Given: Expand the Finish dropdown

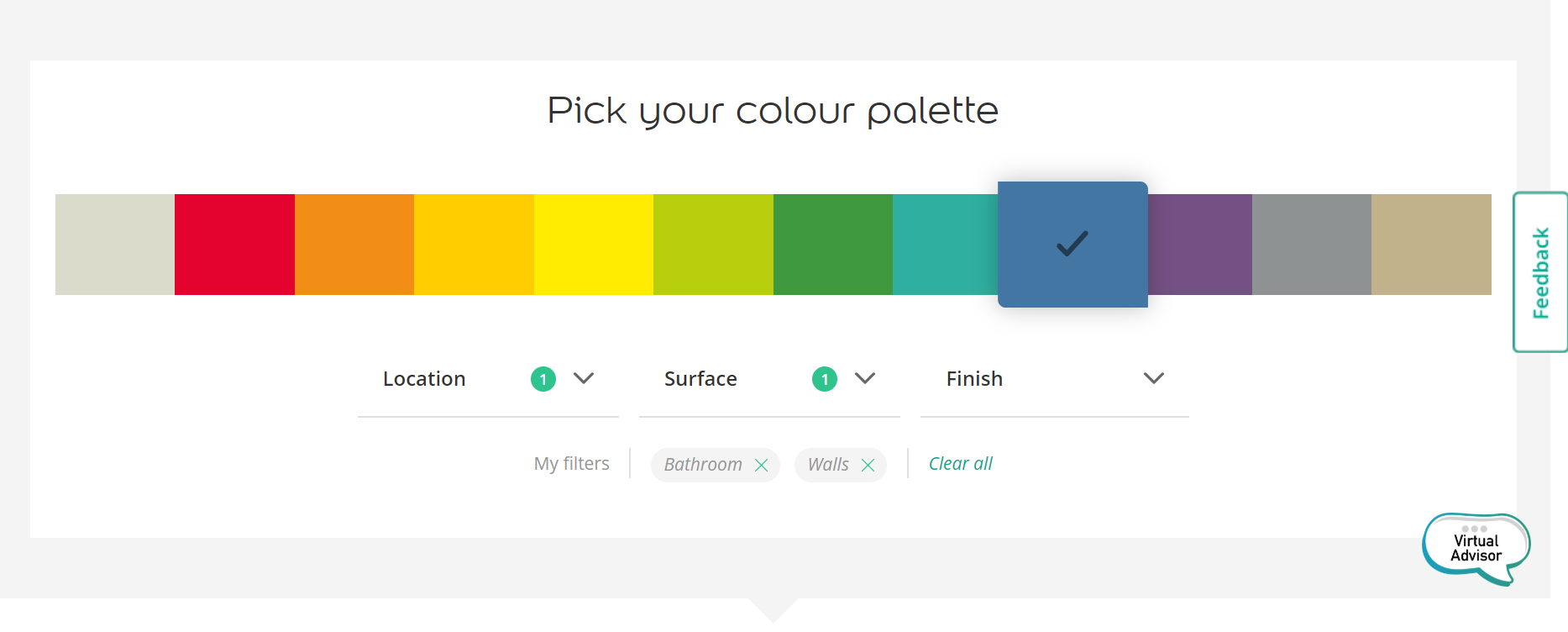Looking at the screenshot, I should [1154, 378].
